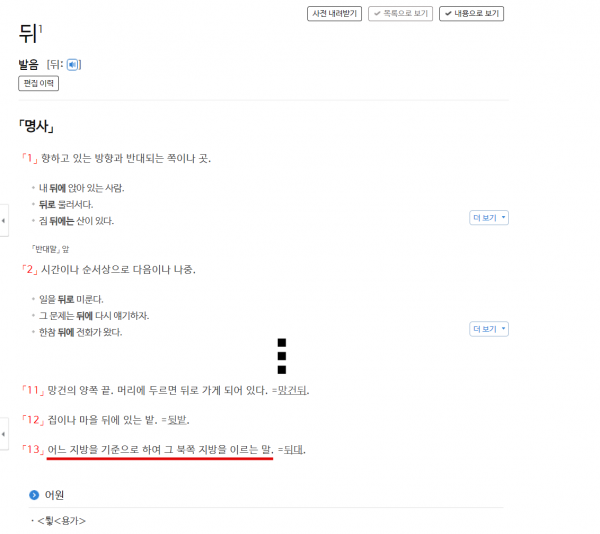The image size is (600, 534).
Task: Click the antonym 앞 next to 반대말
Action: [66, 249]
